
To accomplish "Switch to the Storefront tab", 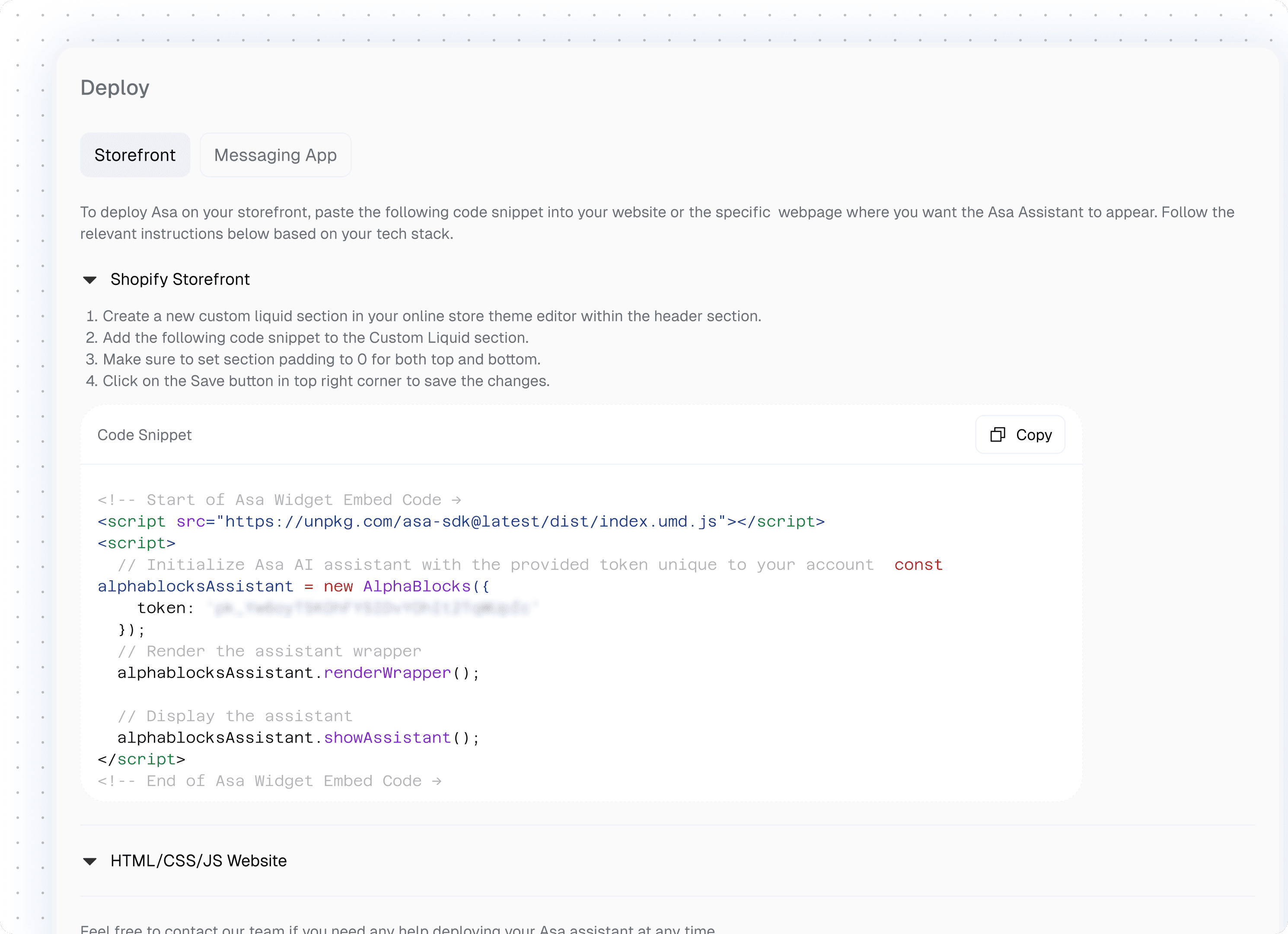I will [135, 155].
